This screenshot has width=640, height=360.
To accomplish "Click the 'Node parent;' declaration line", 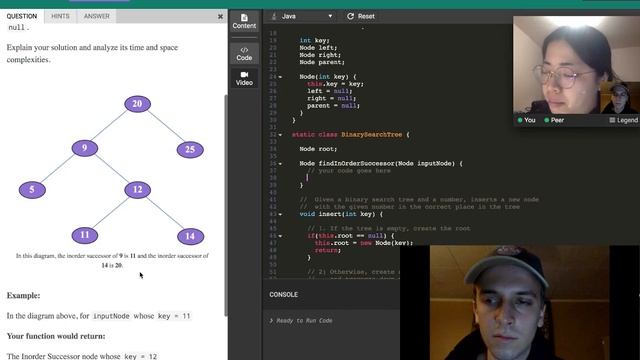I will point(322,62).
